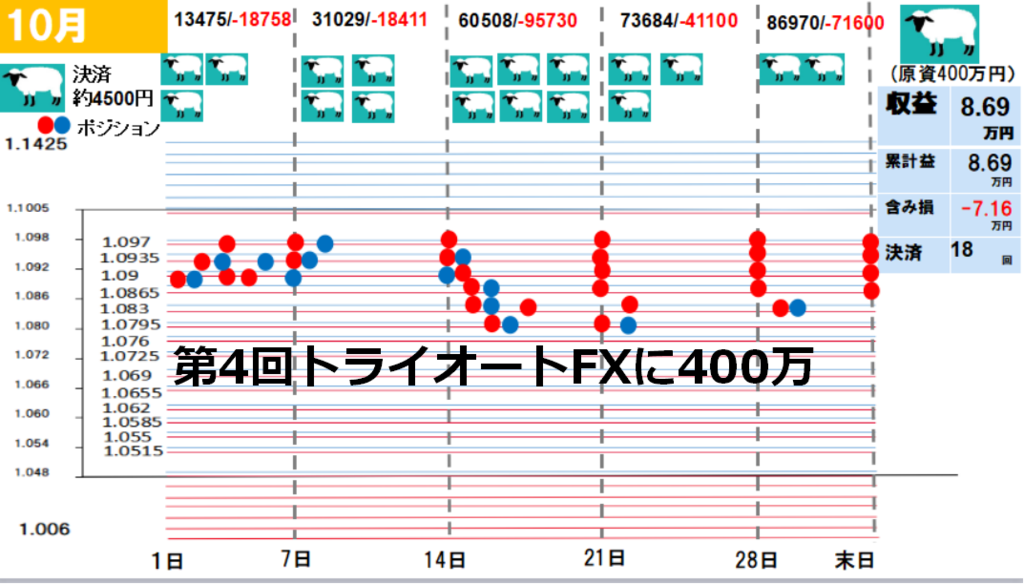
Task: Click the 1.0795 grid price label
Action: [x=129, y=325]
